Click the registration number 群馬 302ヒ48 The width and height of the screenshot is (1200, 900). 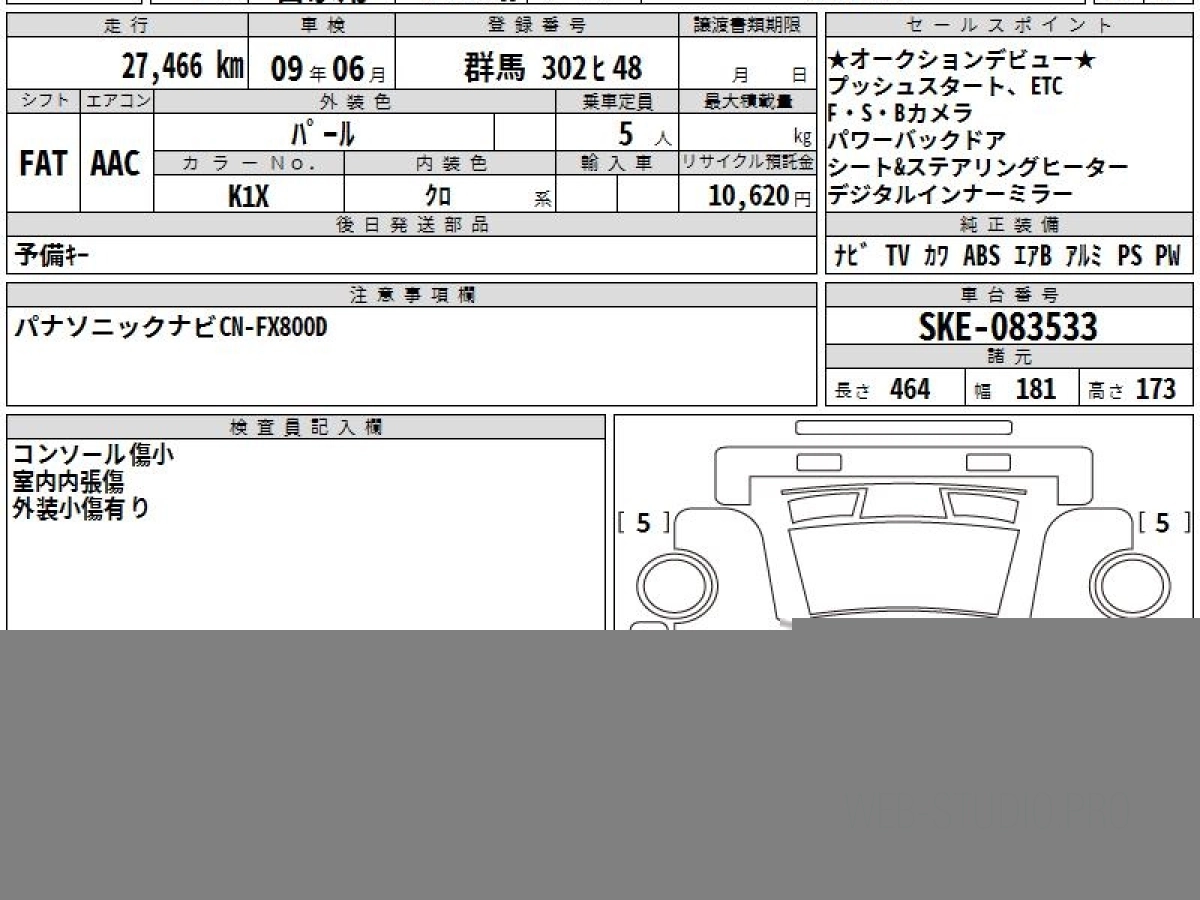click(x=551, y=68)
